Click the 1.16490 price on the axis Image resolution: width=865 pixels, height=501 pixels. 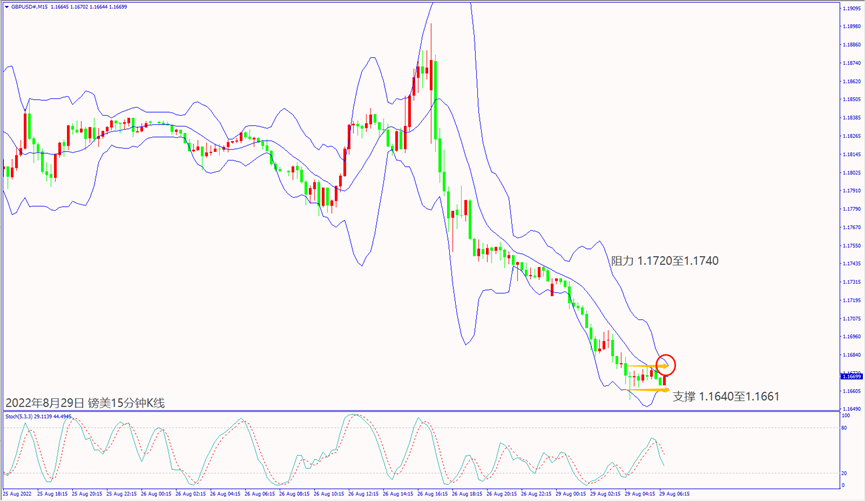pos(849,409)
